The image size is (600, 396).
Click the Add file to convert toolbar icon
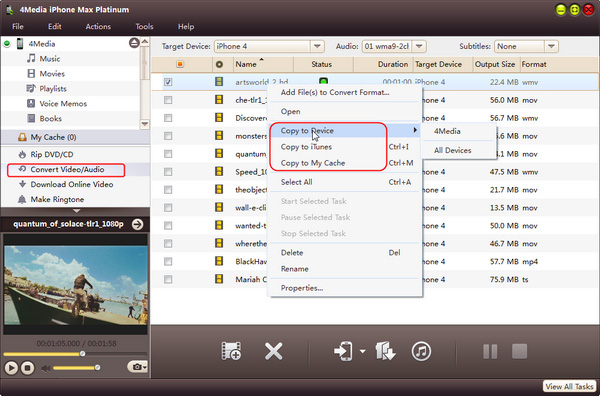click(231, 351)
